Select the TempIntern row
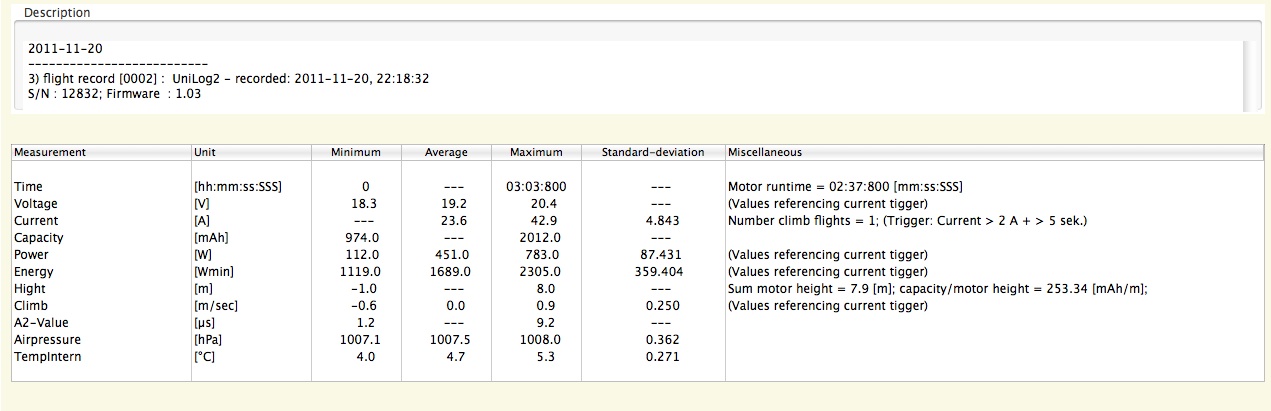1271x411 pixels. [47, 357]
